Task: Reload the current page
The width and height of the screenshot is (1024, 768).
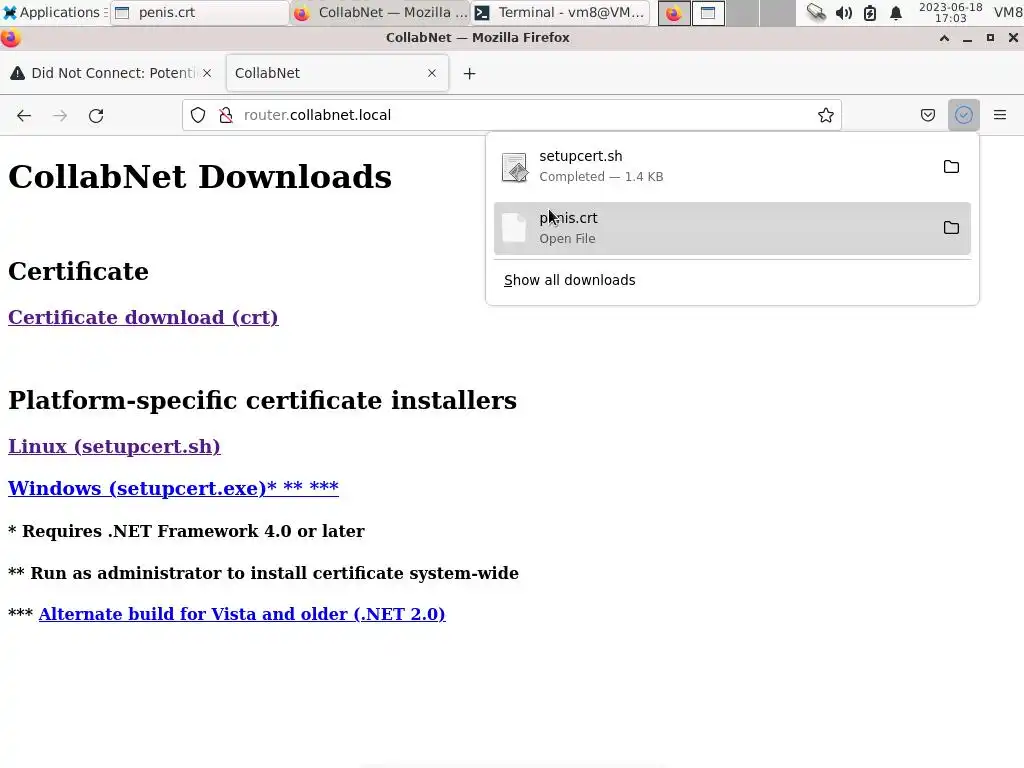Action: pos(96,116)
